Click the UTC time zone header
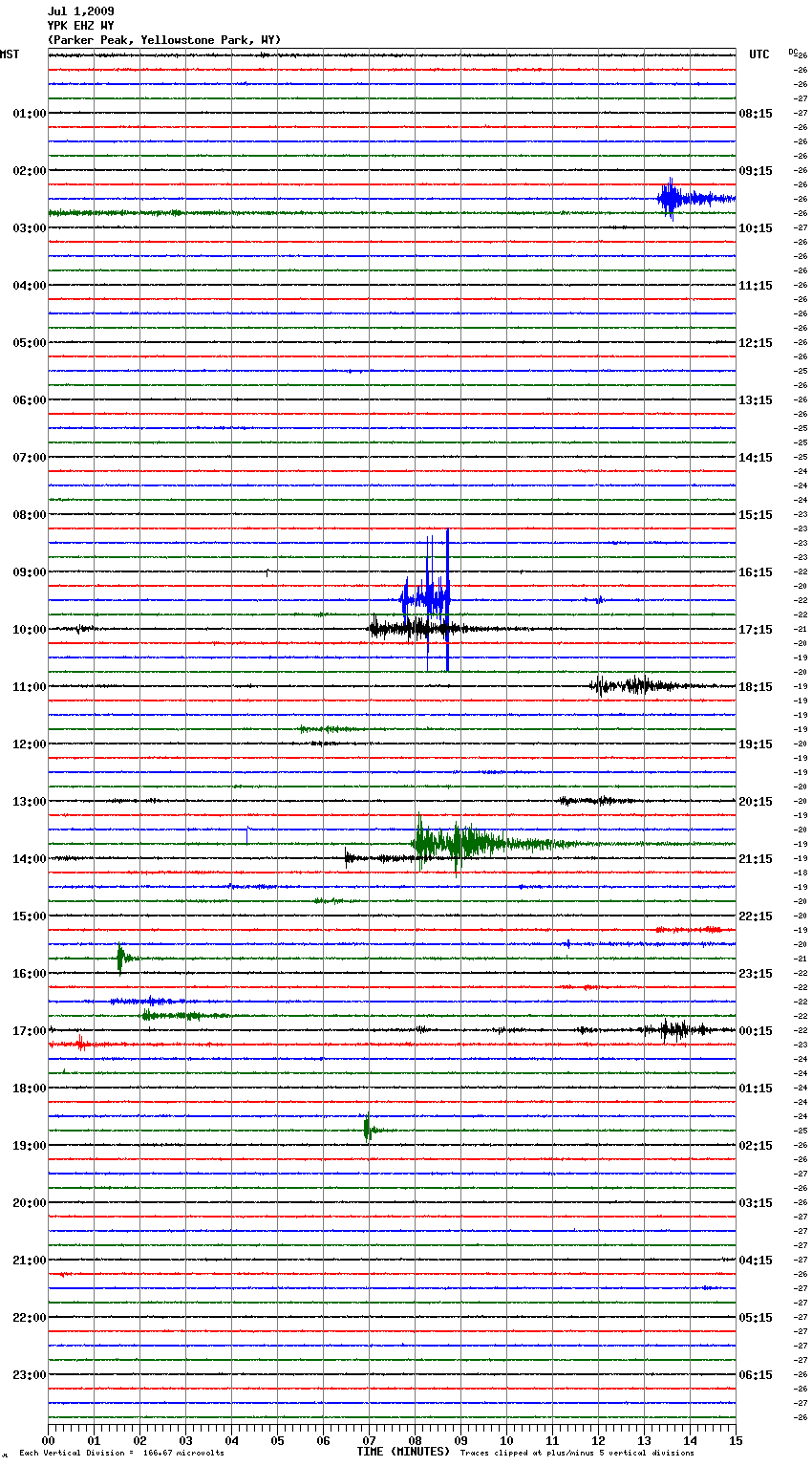The height and width of the screenshot is (1466, 812). point(759,54)
